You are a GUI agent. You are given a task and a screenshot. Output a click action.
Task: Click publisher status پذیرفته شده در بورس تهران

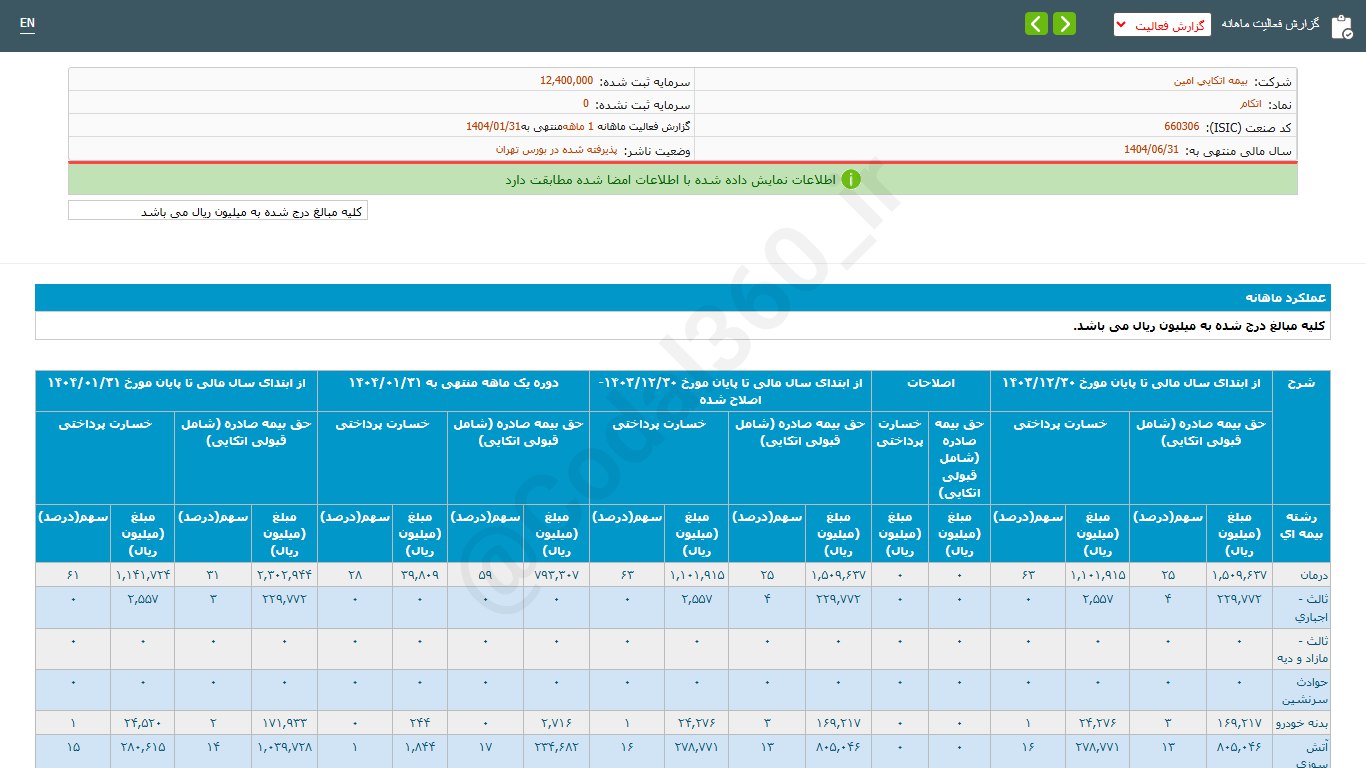pyautogui.click(x=556, y=150)
